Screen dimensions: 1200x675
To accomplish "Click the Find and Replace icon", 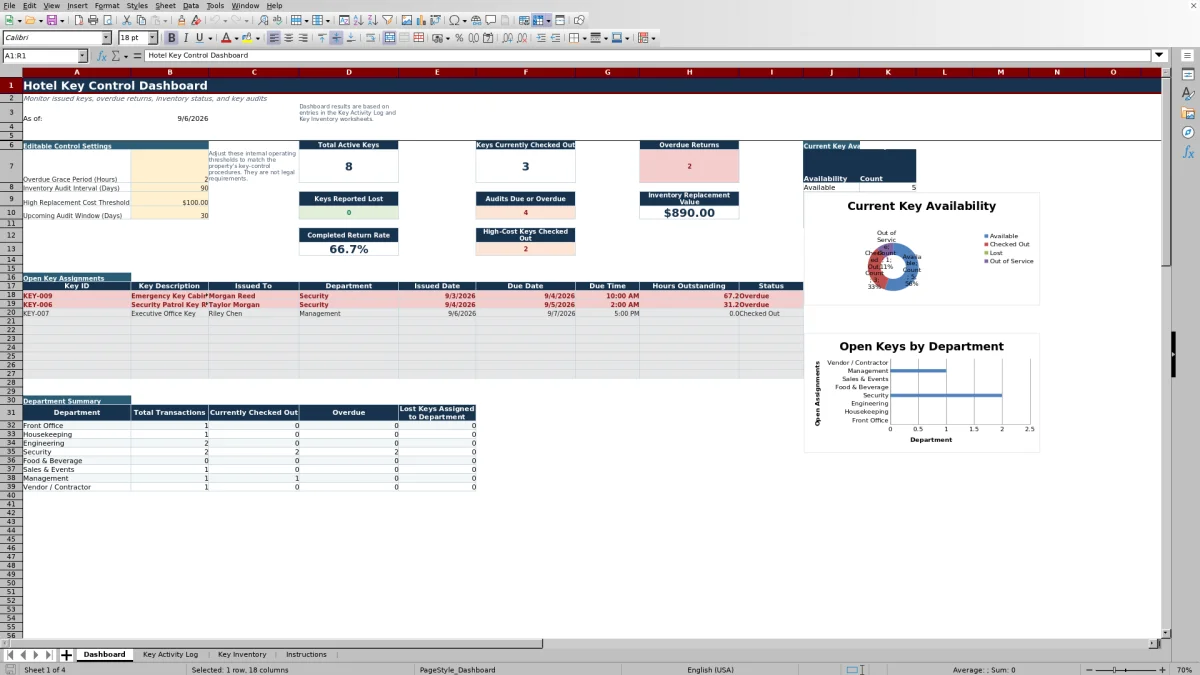I will pyautogui.click(x=262, y=20).
